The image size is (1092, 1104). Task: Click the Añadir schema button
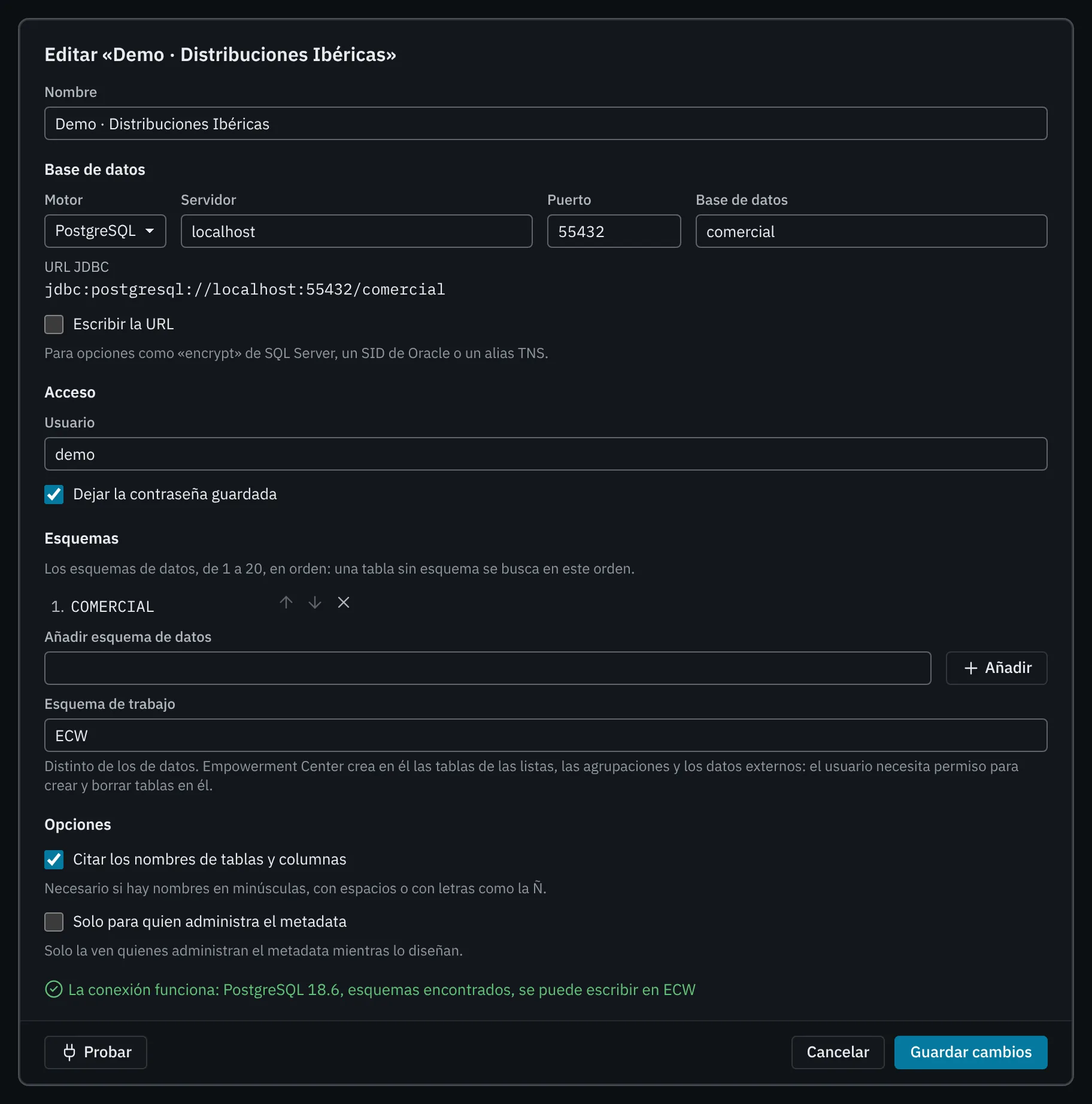tap(996, 668)
